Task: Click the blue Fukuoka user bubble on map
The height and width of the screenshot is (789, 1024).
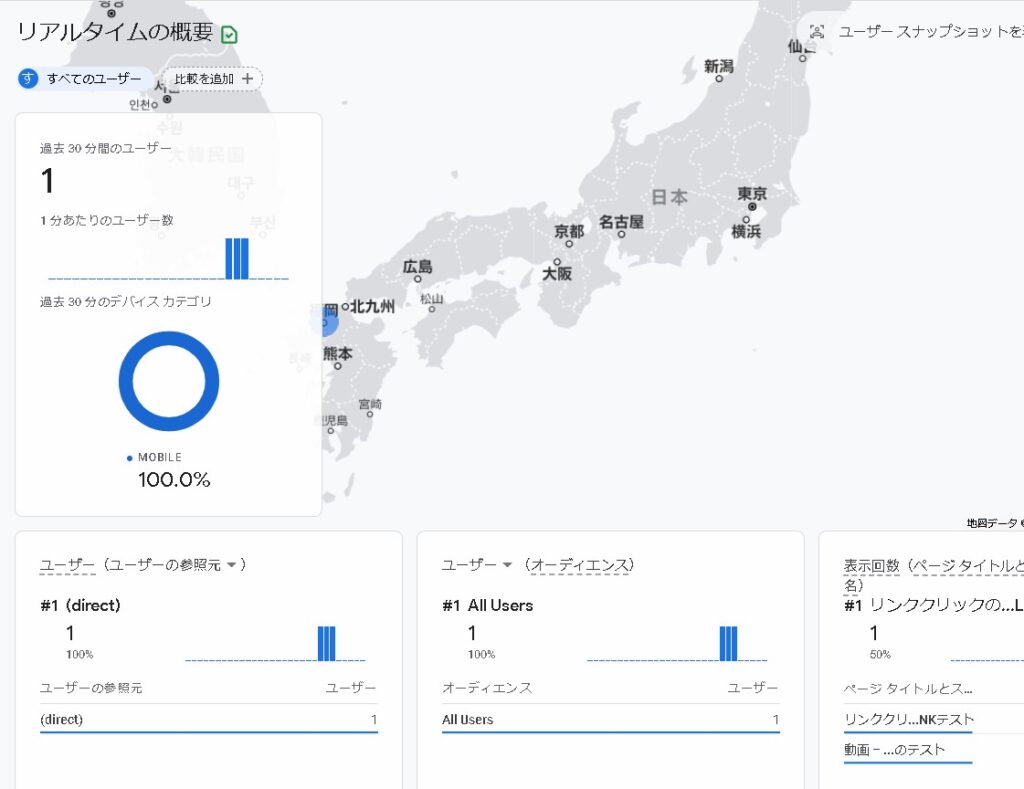Action: tap(324, 322)
